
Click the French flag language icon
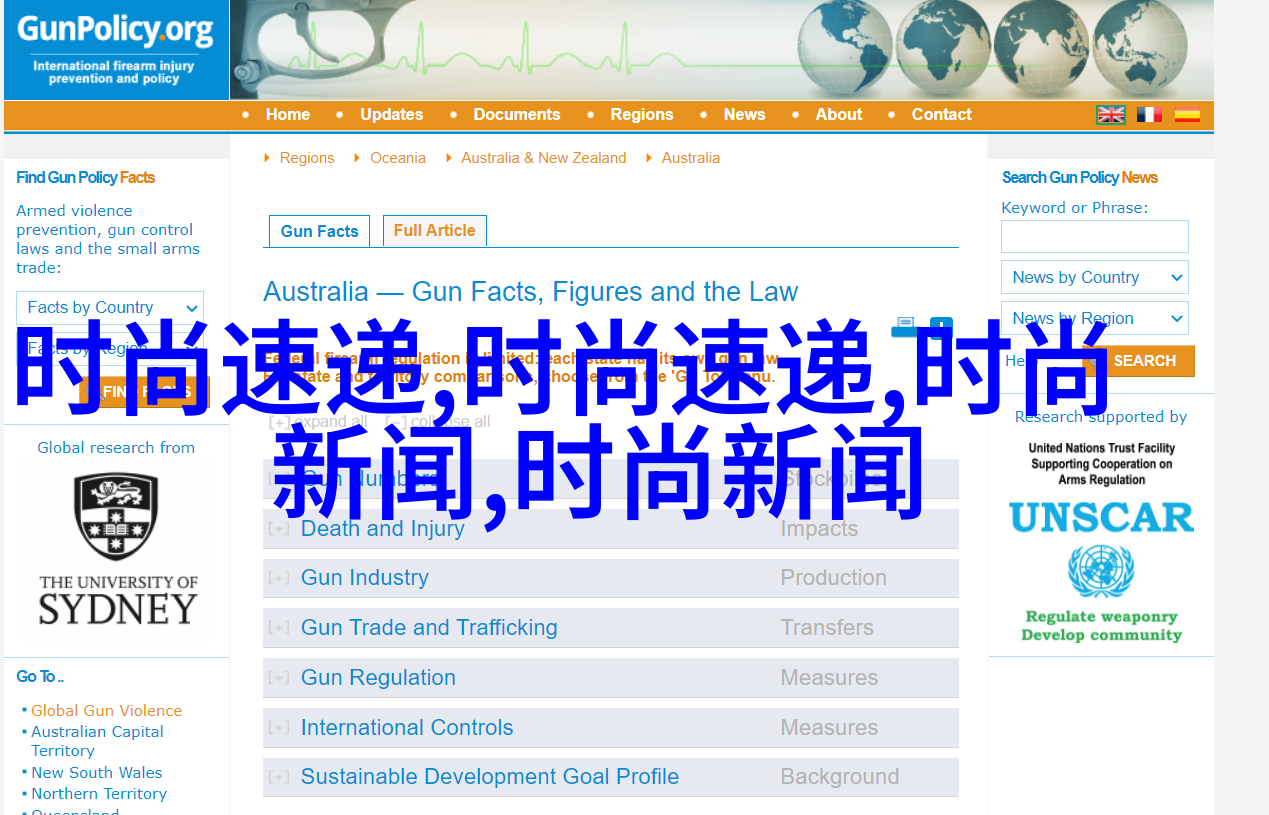point(1149,115)
